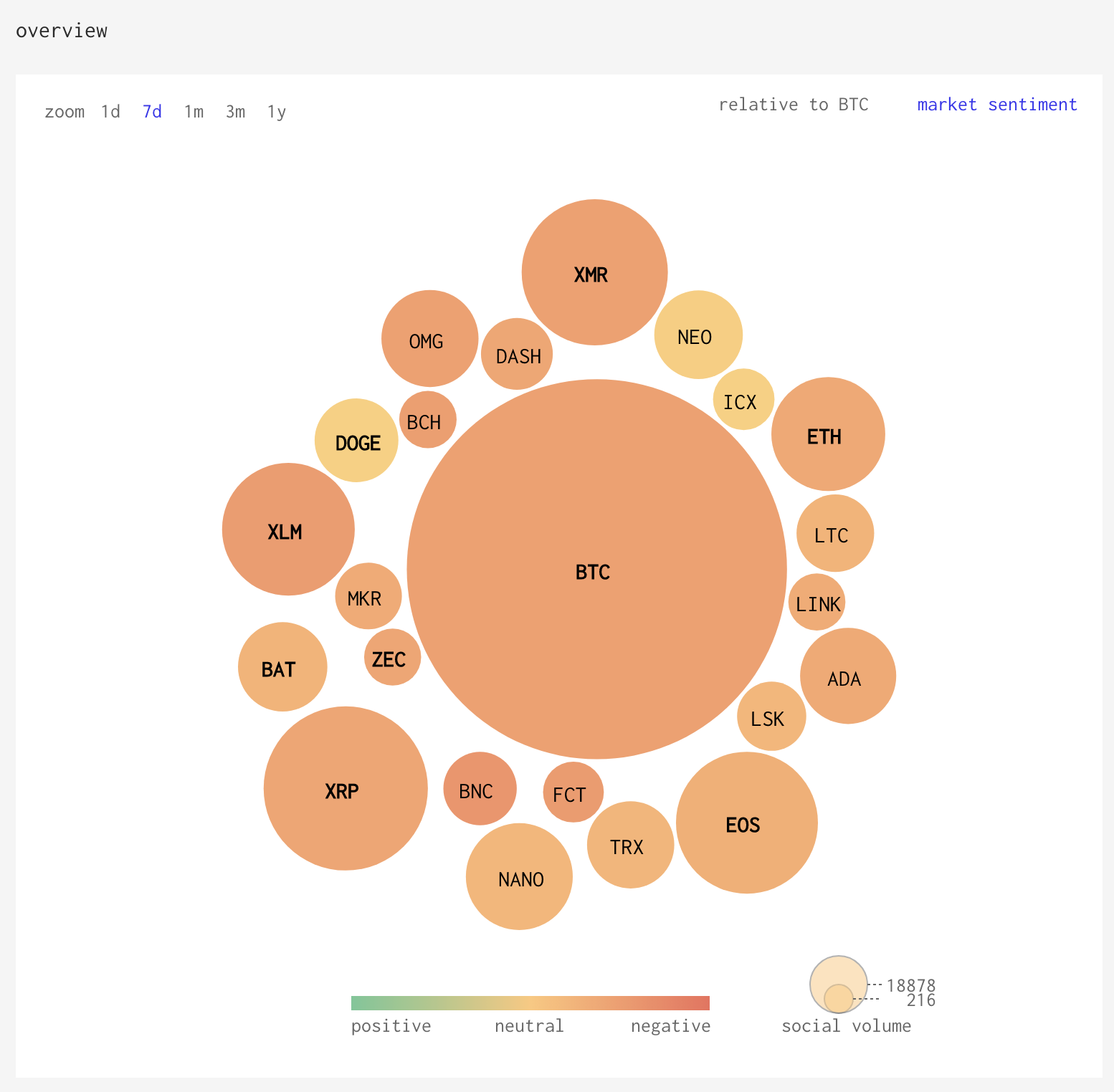The width and height of the screenshot is (1114, 1092).
Task: Click the NANO bubble
Action: click(x=519, y=876)
